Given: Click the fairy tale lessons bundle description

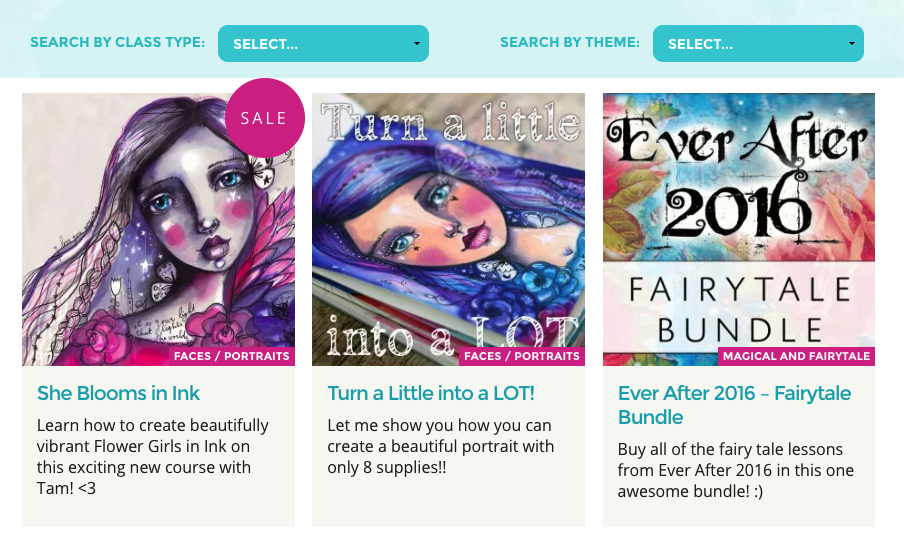Looking at the screenshot, I should [736, 470].
